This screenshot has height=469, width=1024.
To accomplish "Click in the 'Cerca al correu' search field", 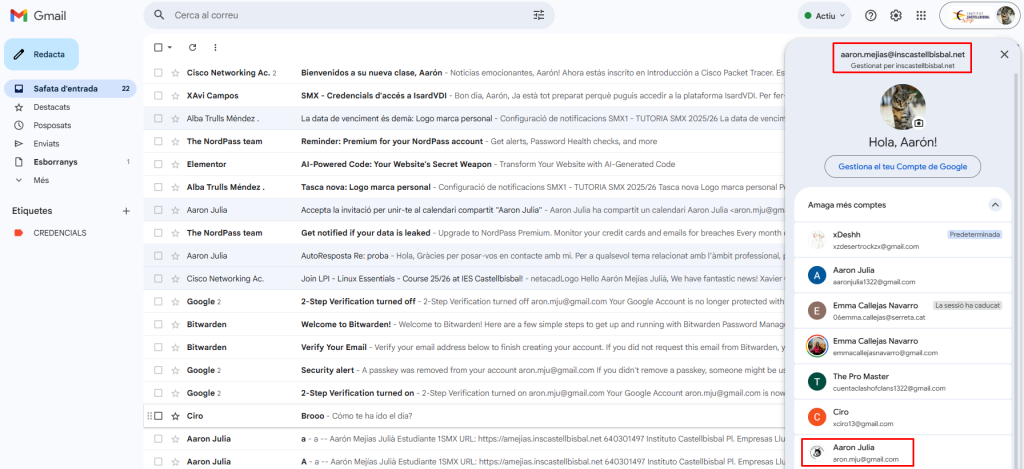I will (x=340, y=15).
